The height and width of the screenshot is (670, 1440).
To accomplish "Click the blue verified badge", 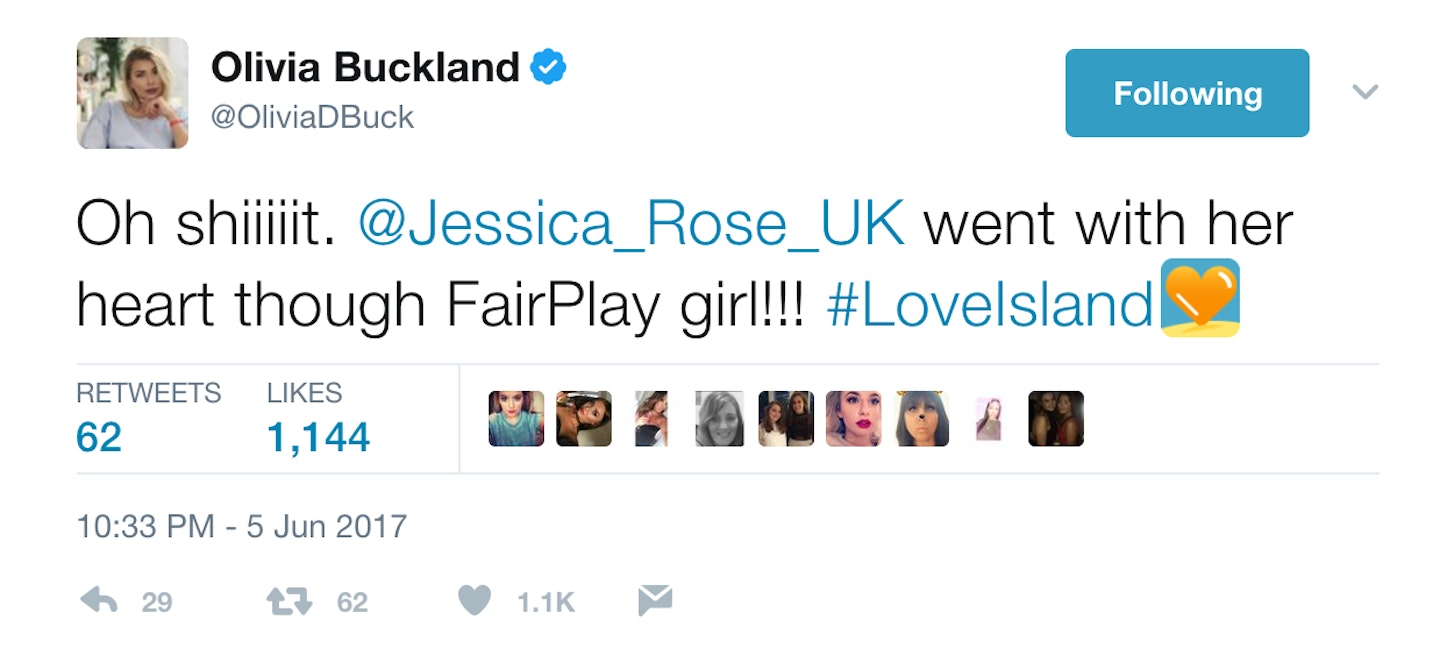I will [x=548, y=68].
